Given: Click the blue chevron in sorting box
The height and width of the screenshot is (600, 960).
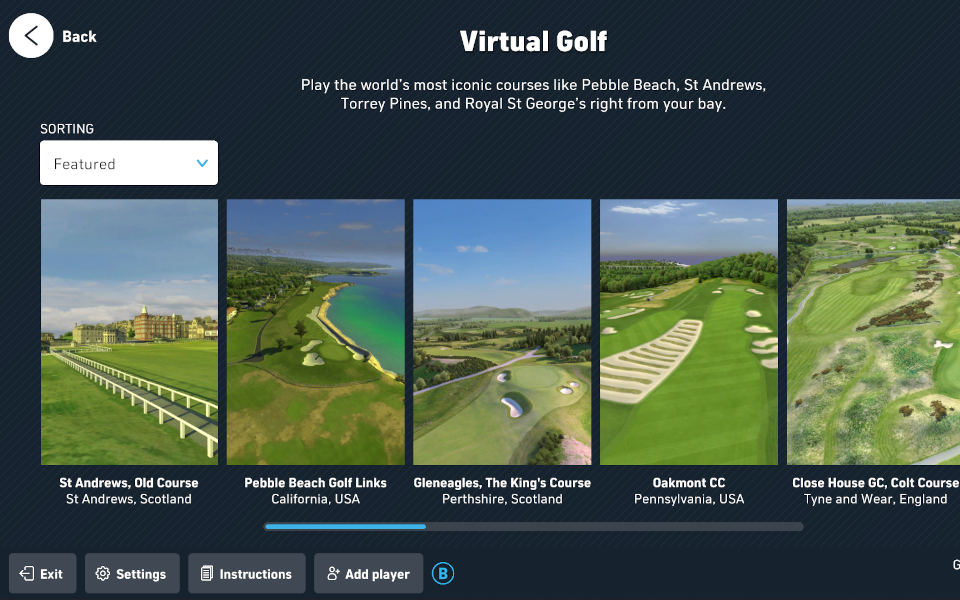Looking at the screenshot, I should point(202,163).
